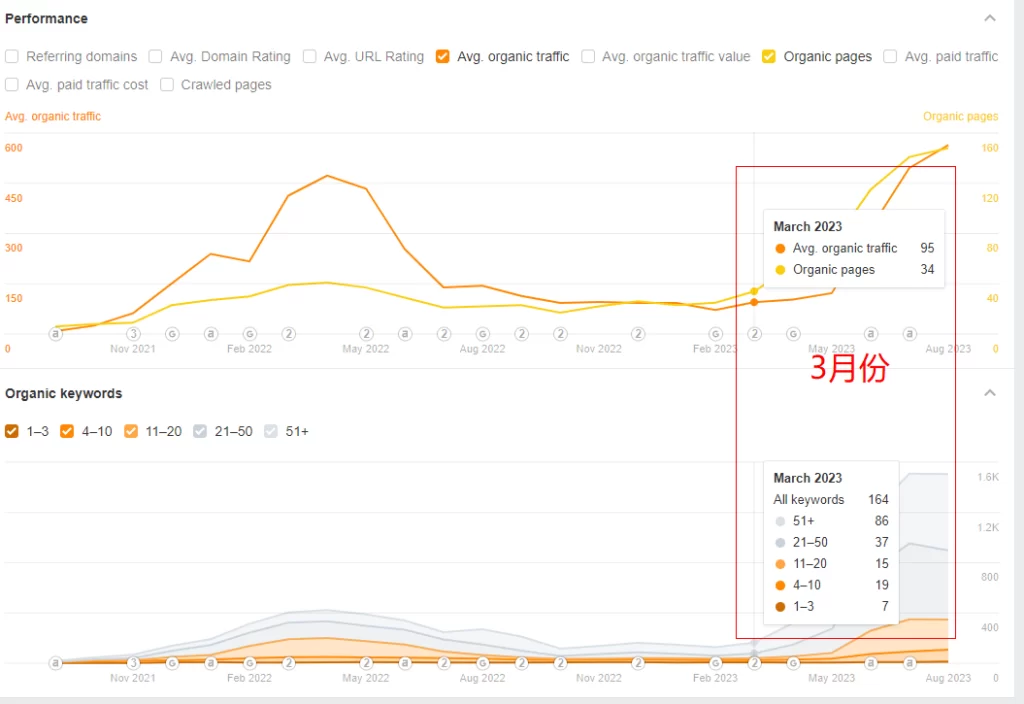Image resolution: width=1024 pixels, height=704 pixels.
Task: Enable the Avg. Domain Rating checkbox
Action: [155, 57]
